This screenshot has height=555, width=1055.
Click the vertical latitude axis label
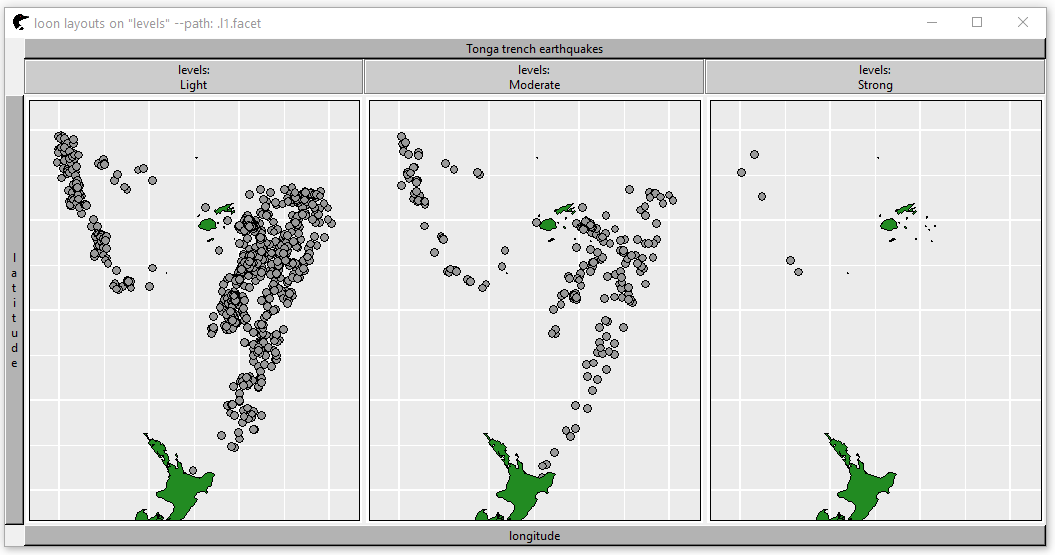coord(14,310)
